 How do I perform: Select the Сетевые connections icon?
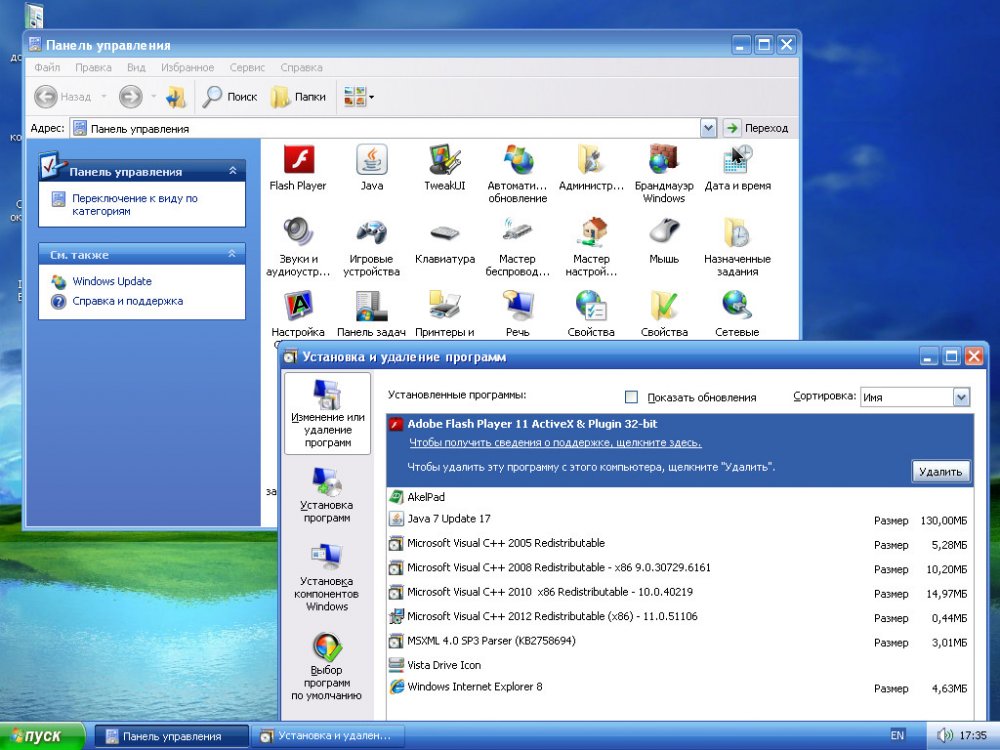tap(737, 314)
